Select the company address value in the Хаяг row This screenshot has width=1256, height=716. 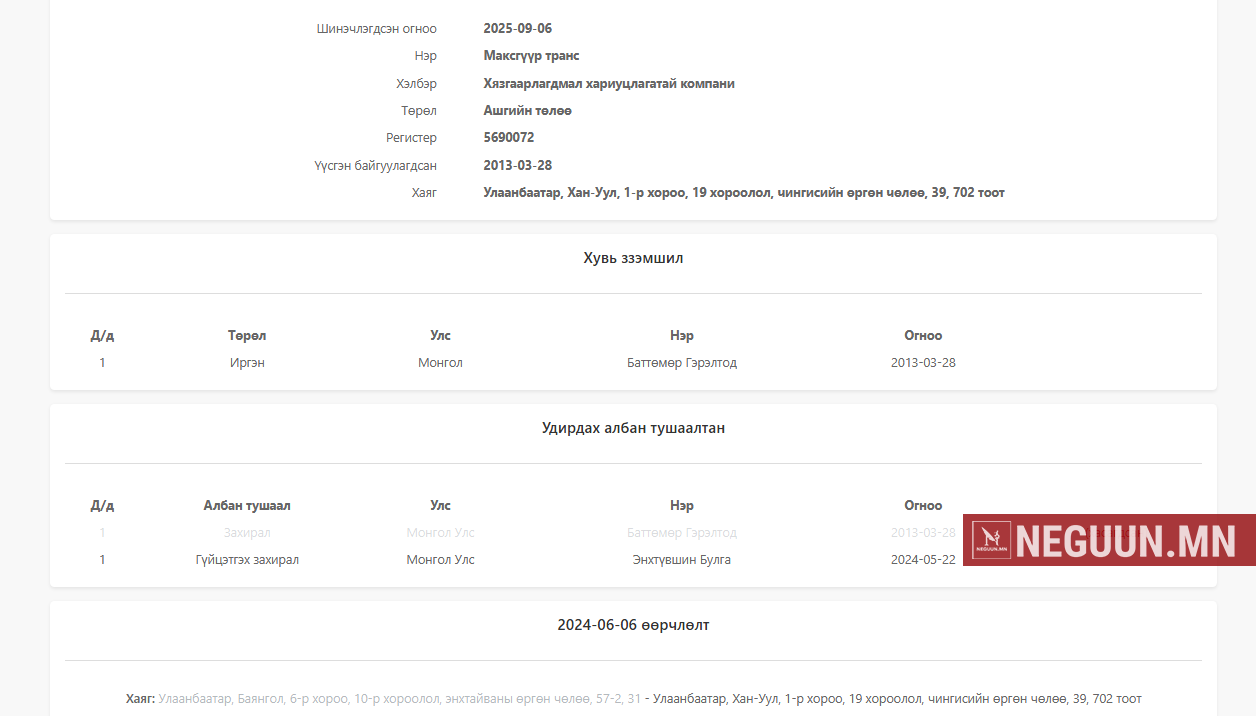pos(743,193)
